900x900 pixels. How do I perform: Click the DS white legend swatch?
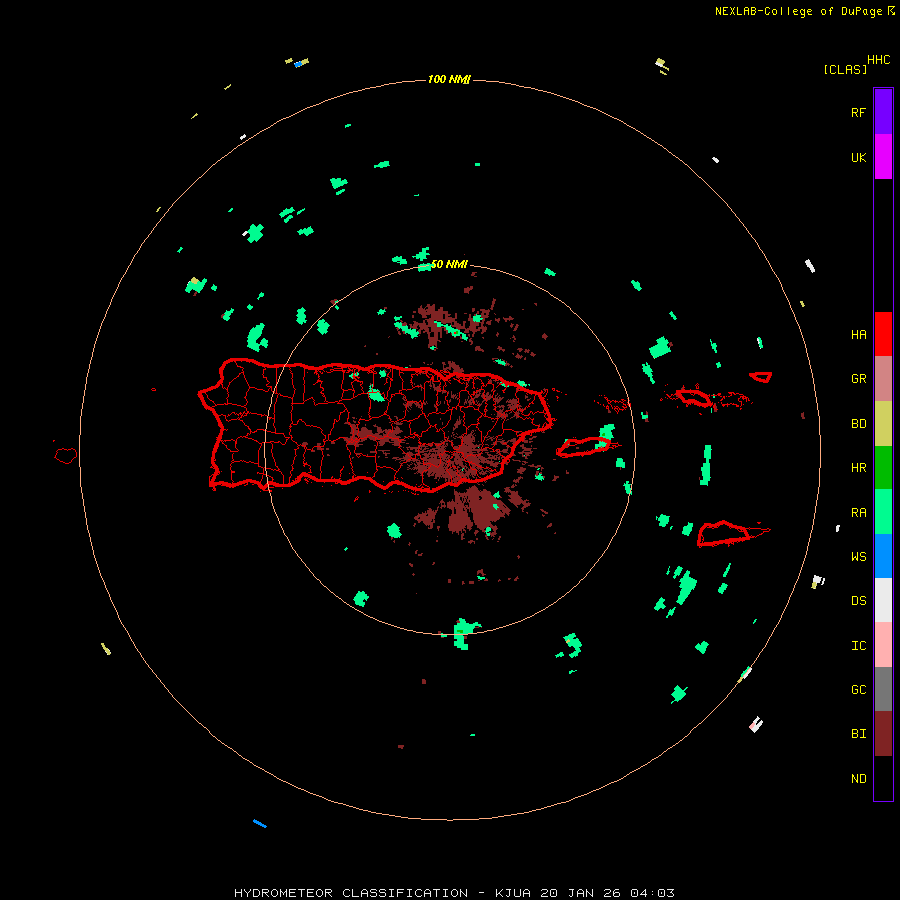pyautogui.click(x=883, y=600)
